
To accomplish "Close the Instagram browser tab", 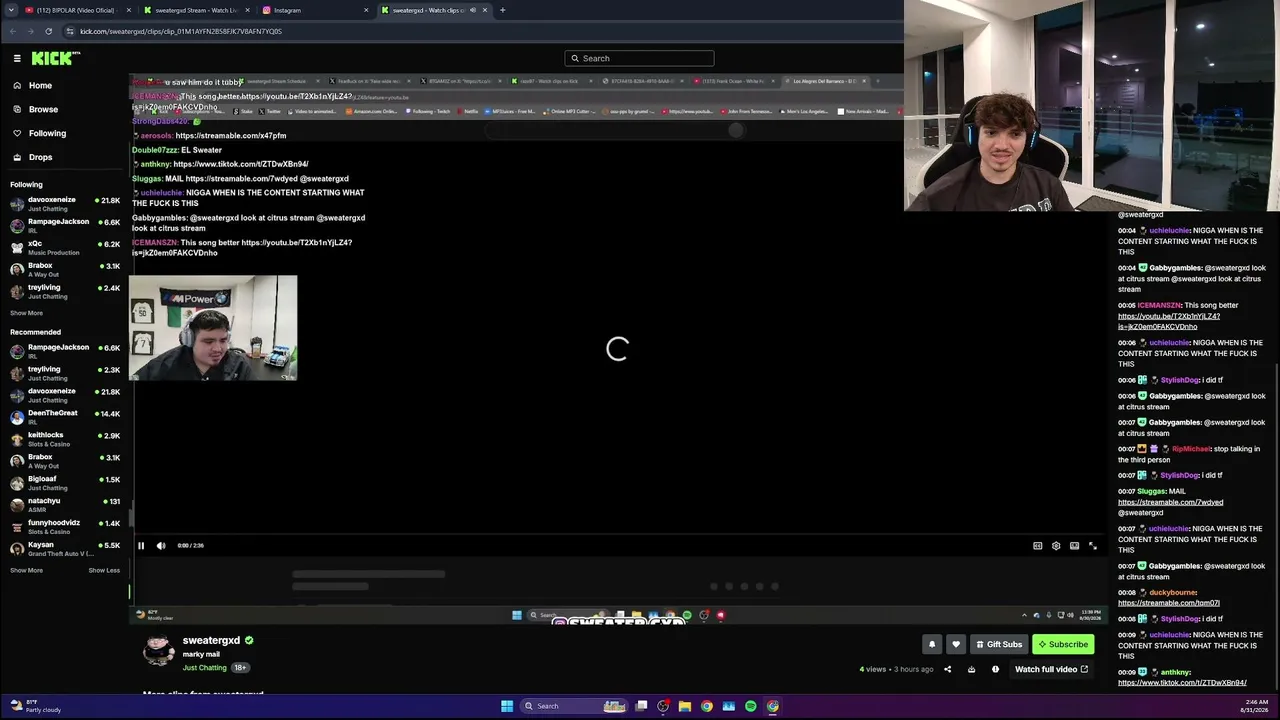I will coord(366,10).
